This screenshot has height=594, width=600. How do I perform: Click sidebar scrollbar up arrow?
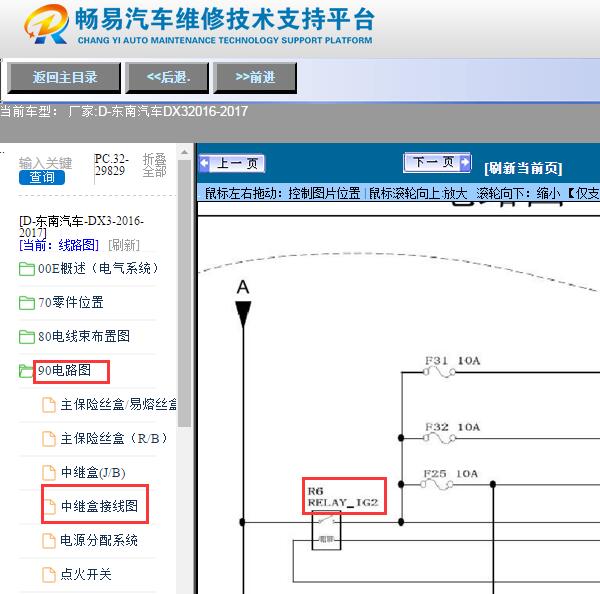[184, 152]
